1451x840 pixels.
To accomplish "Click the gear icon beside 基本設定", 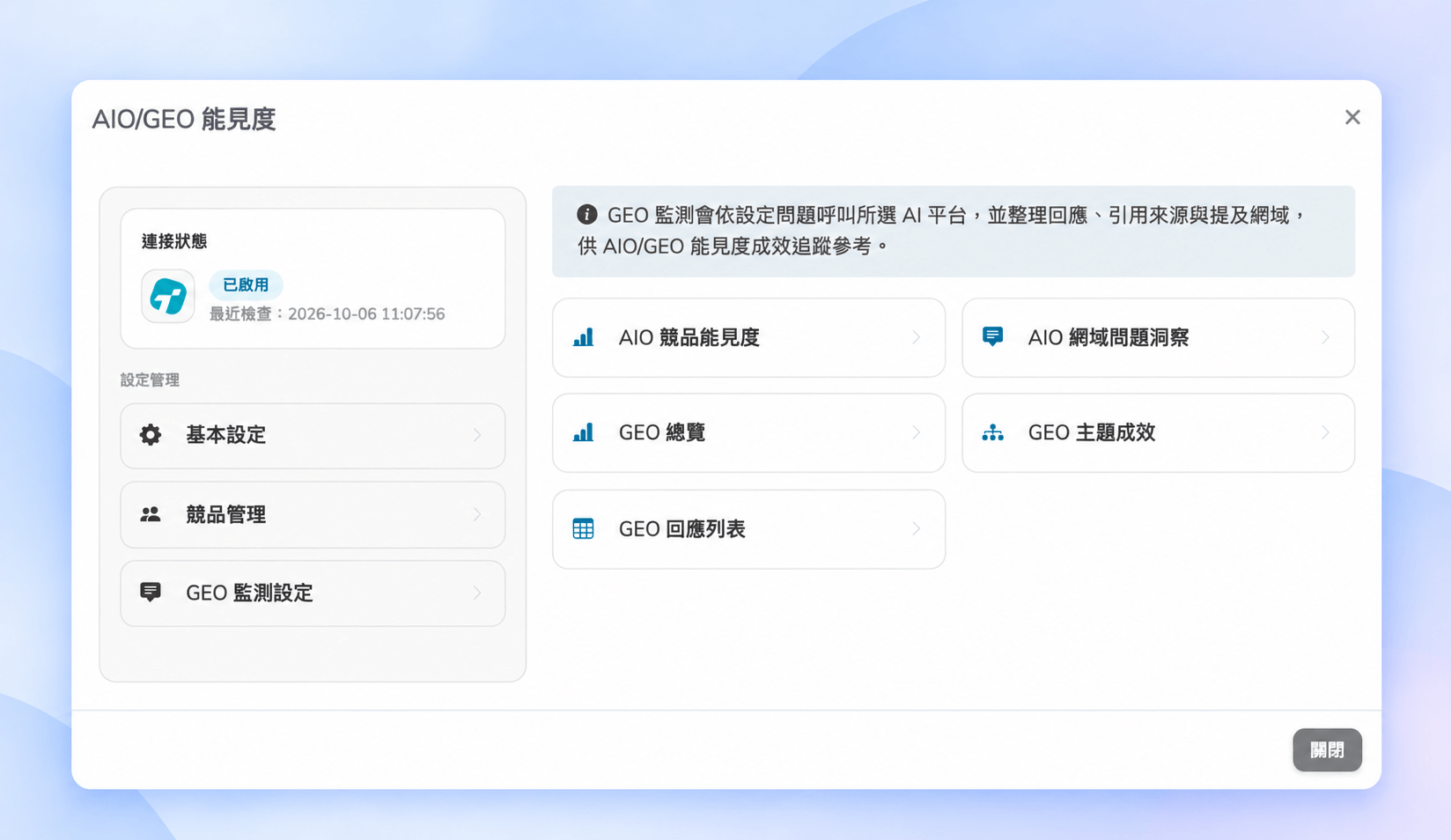I will tap(151, 435).
